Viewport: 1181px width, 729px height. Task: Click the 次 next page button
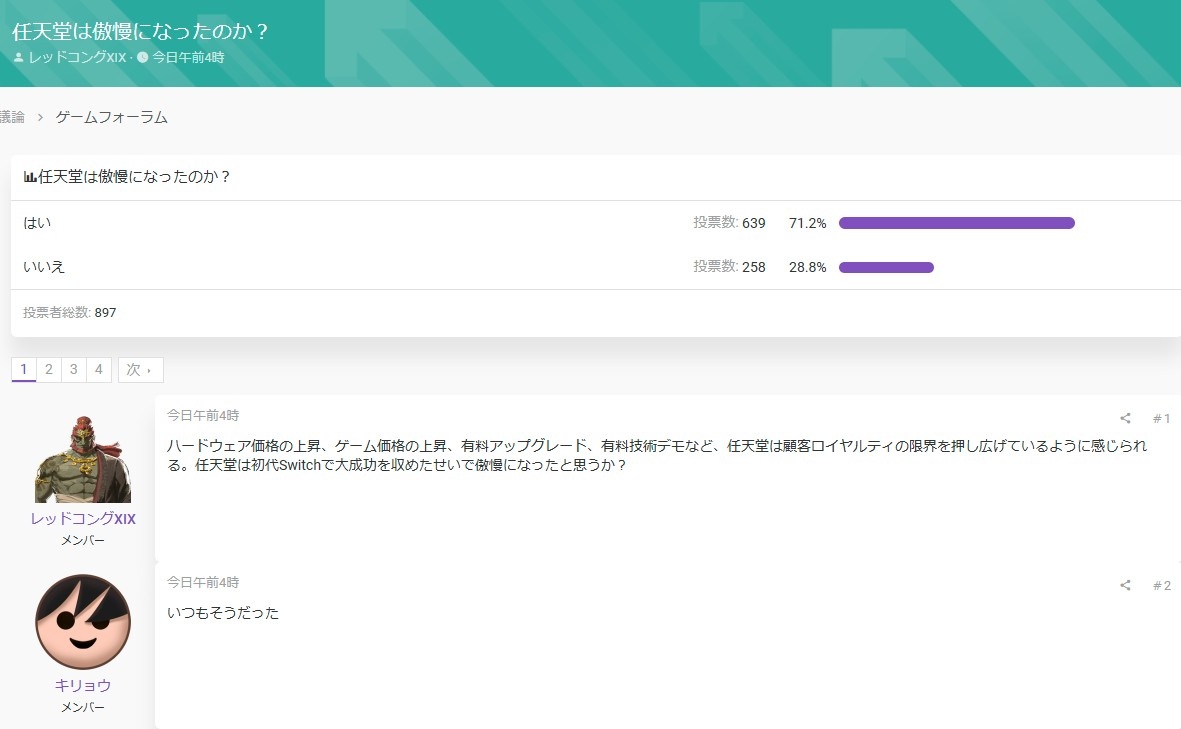click(140, 370)
